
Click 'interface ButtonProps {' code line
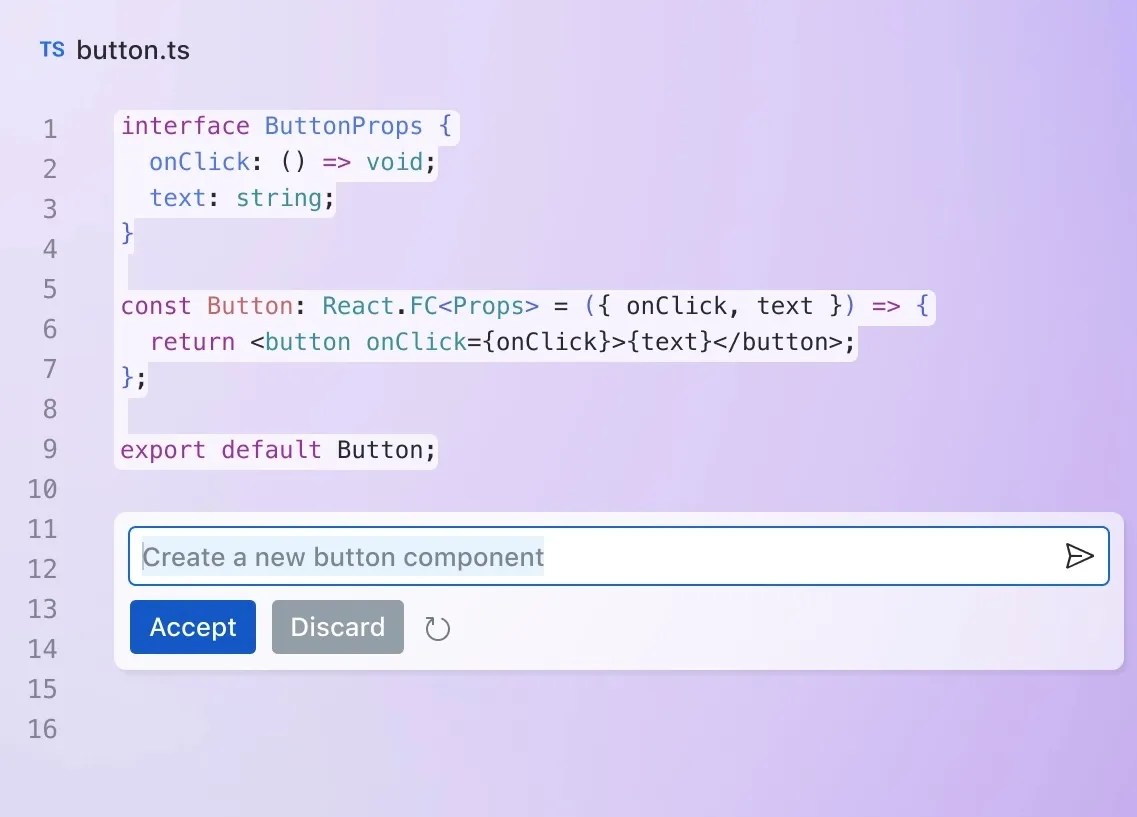pos(286,126)
